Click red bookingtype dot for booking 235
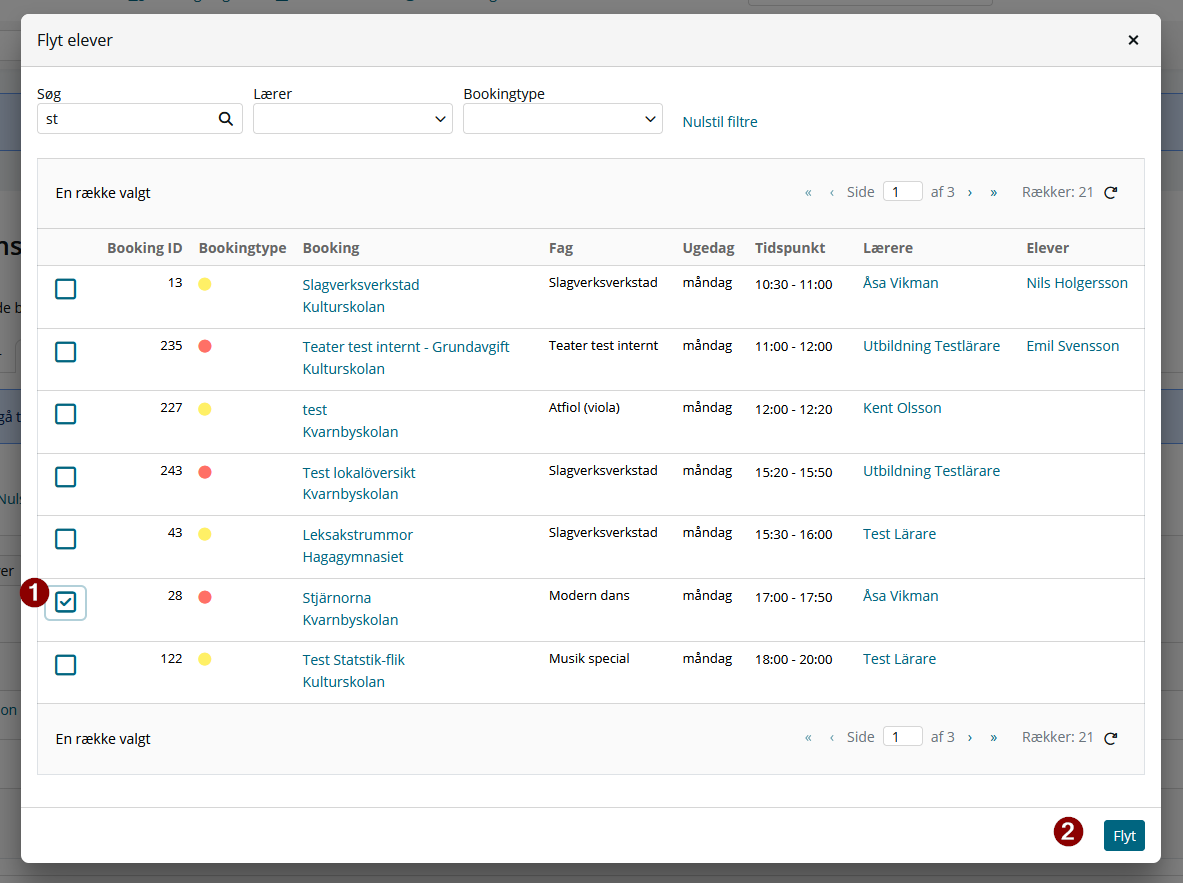Screen dimensions: 1183x883 (x=204, y=346)
